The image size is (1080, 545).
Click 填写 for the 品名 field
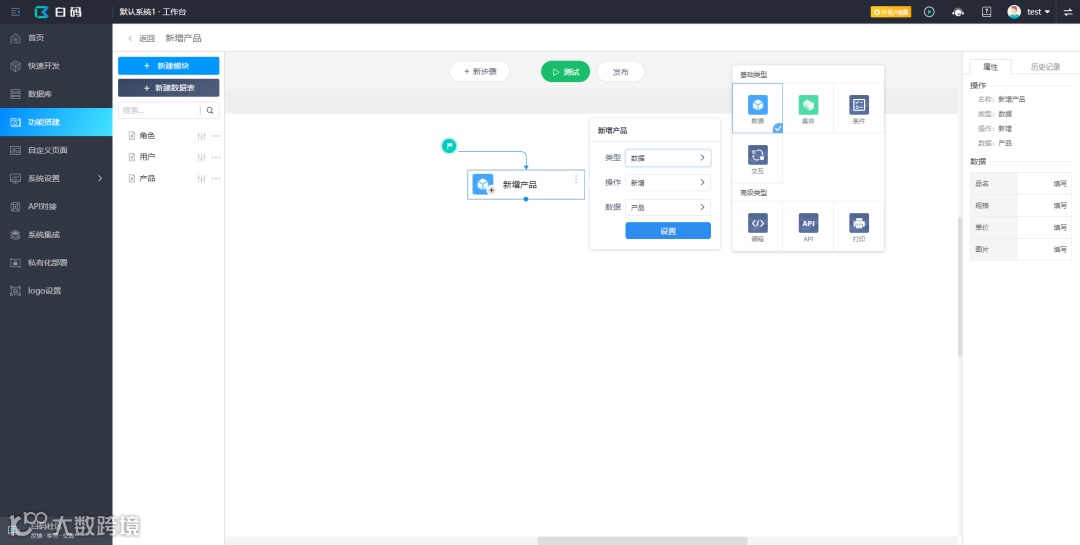pos(1060,184)
